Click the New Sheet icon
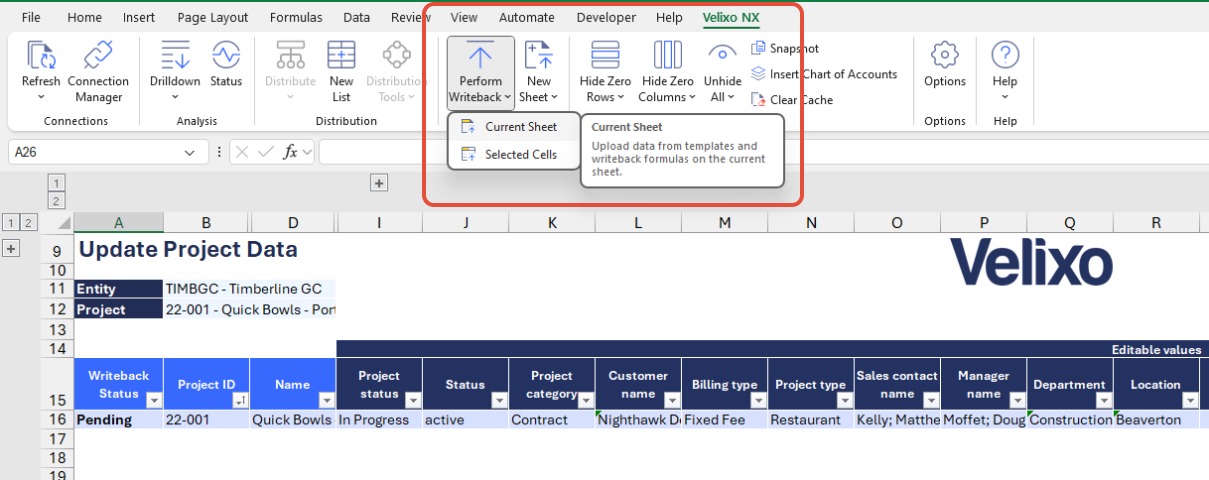Image resolution: width=1209 pixels, height=480 pixels. [539, 55]
